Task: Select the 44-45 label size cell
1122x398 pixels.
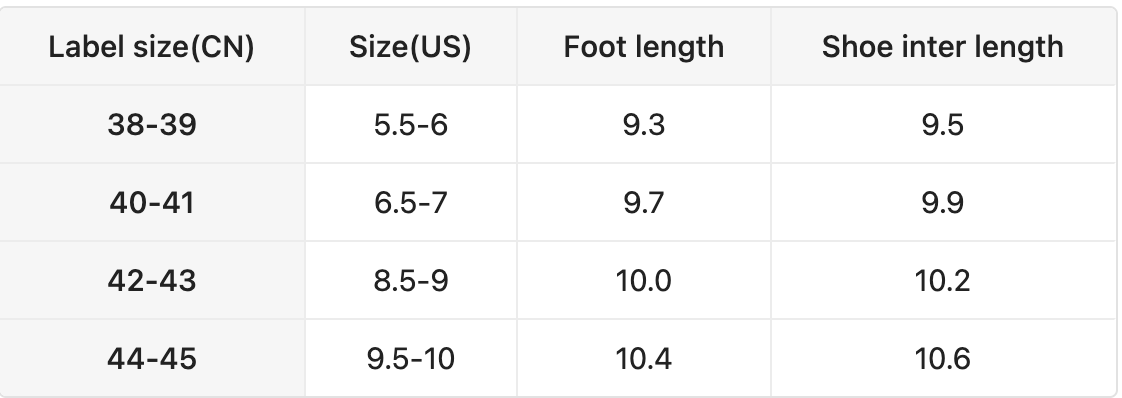Action: tap(152, 358)
